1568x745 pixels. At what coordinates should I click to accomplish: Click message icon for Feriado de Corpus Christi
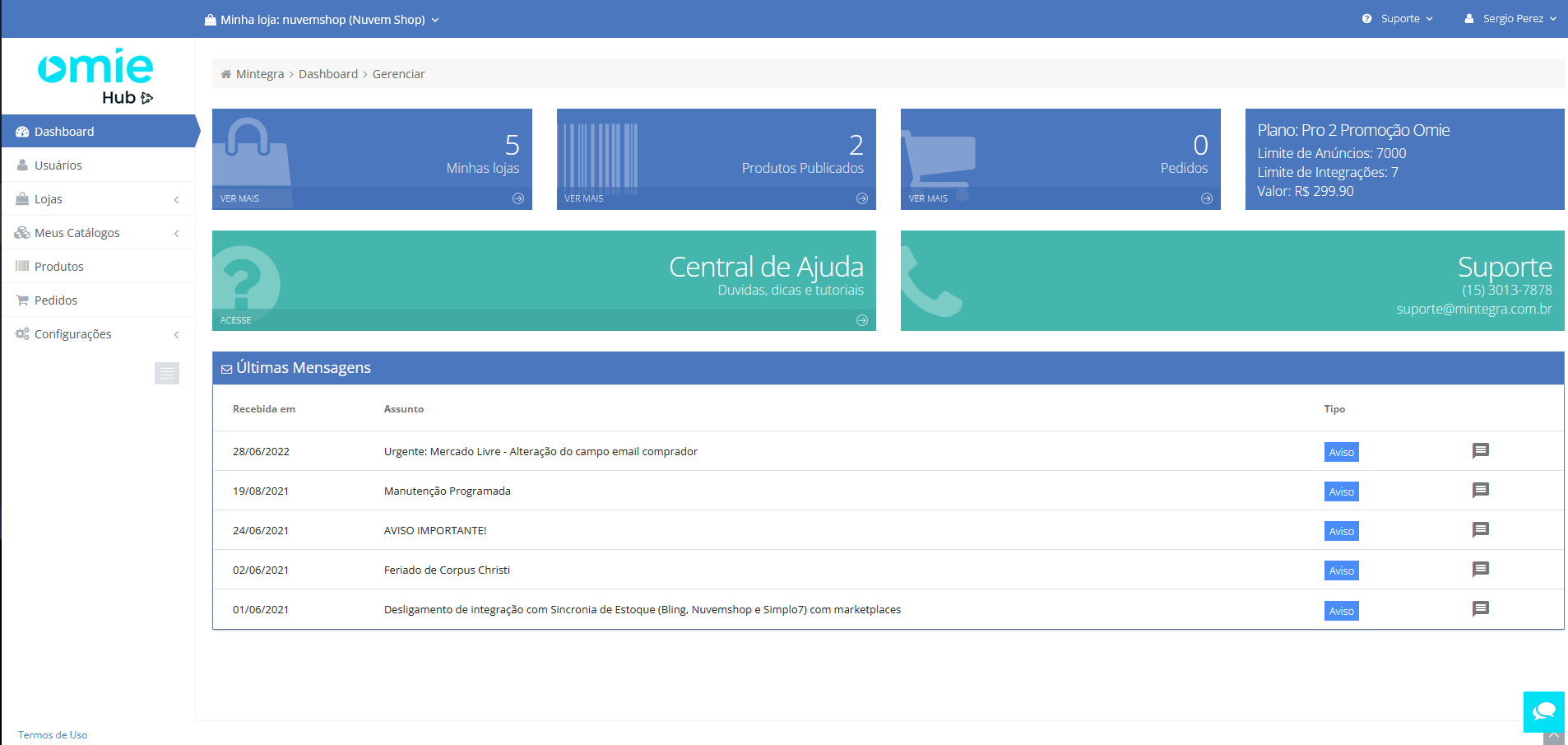click(x=1480, y=570)
